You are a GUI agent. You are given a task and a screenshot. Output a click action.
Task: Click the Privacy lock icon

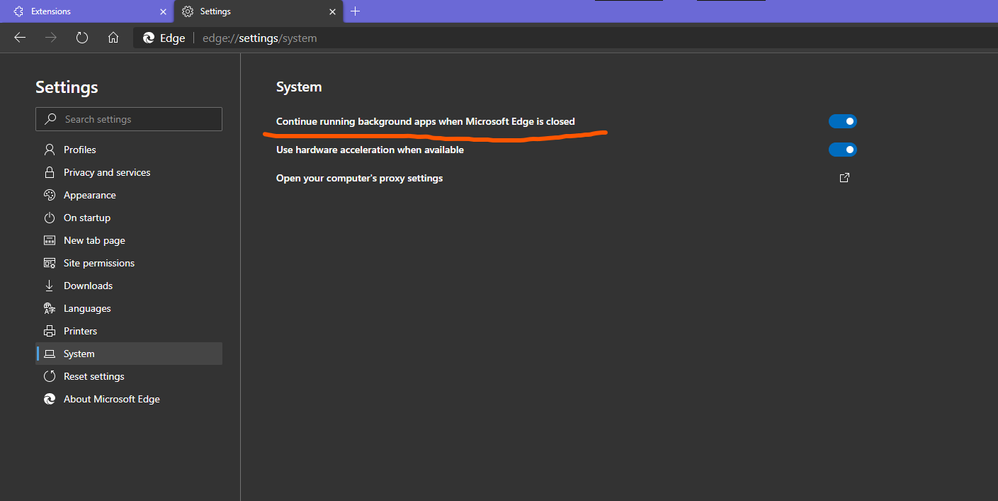(x=49, y=173)
